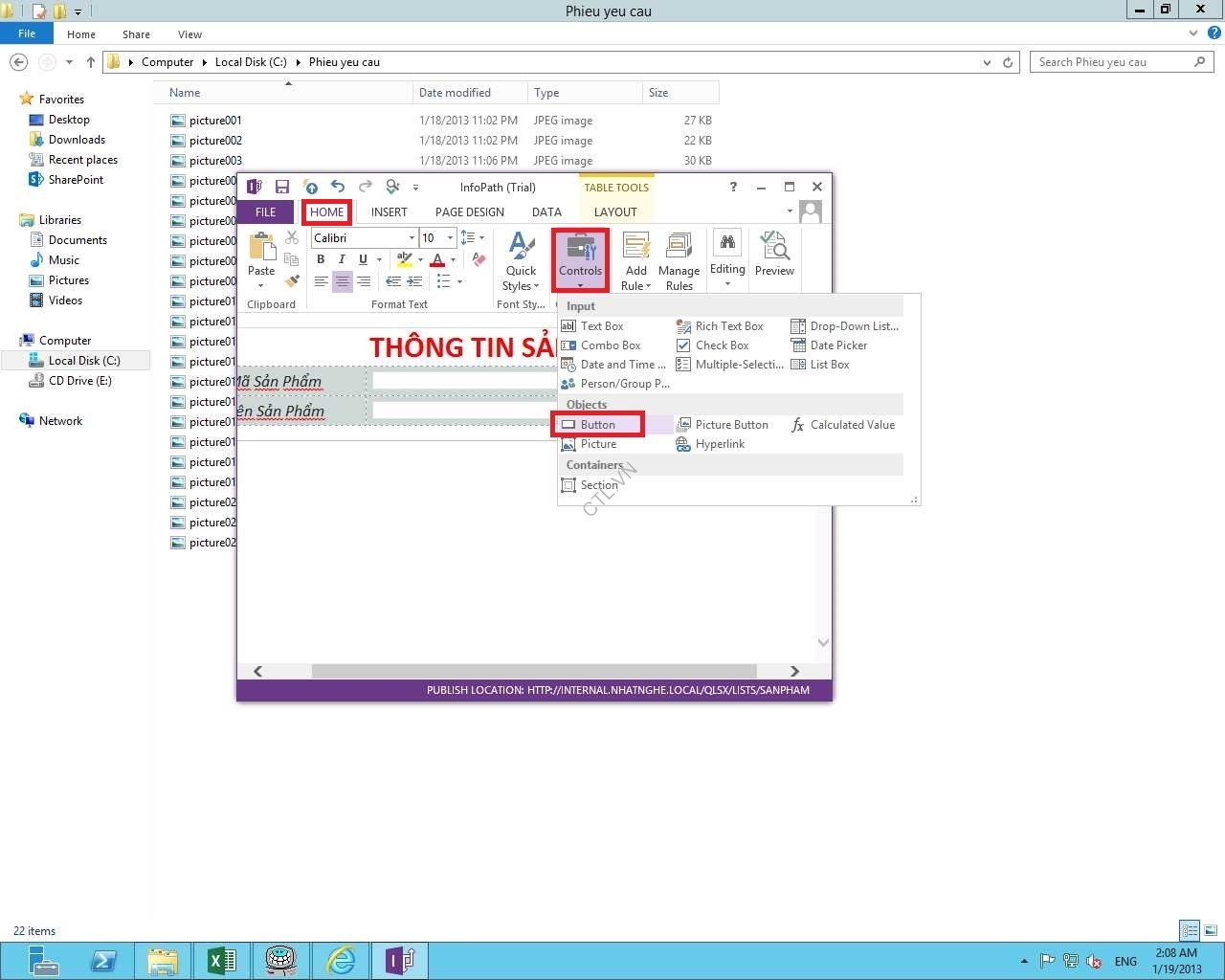Click the Undo arrow in the InfoPath toolbar

[338, 187]
